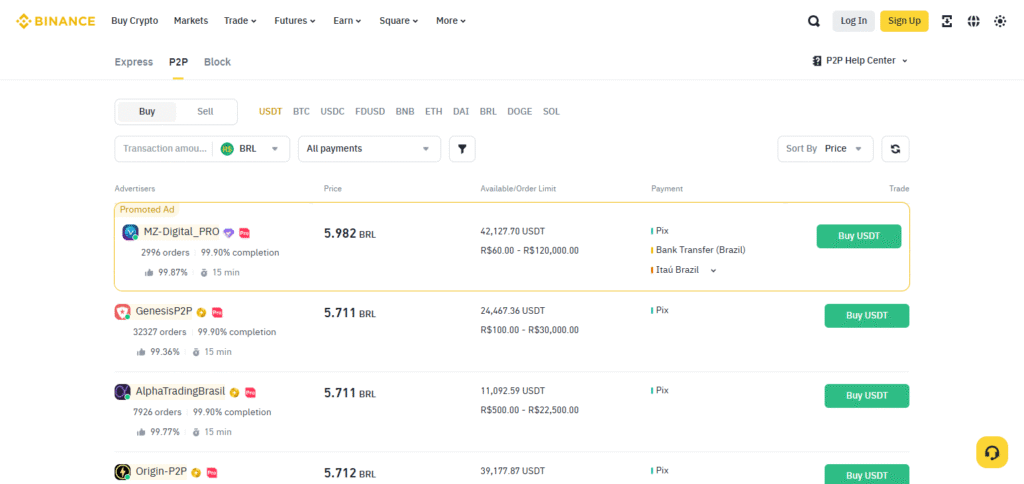Expand the Trade menu
Viewport: 1024px width, 484px height.
tap(240, 21)
